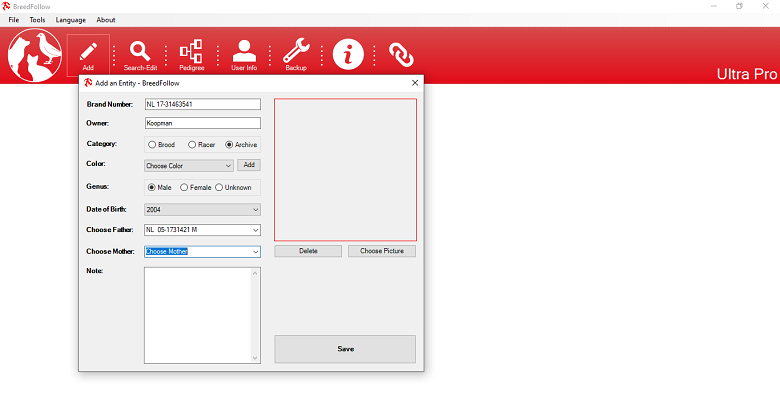Viewport: 780px width, 414px height.
Task: Click the Add color button
Action: pos(249,165)
